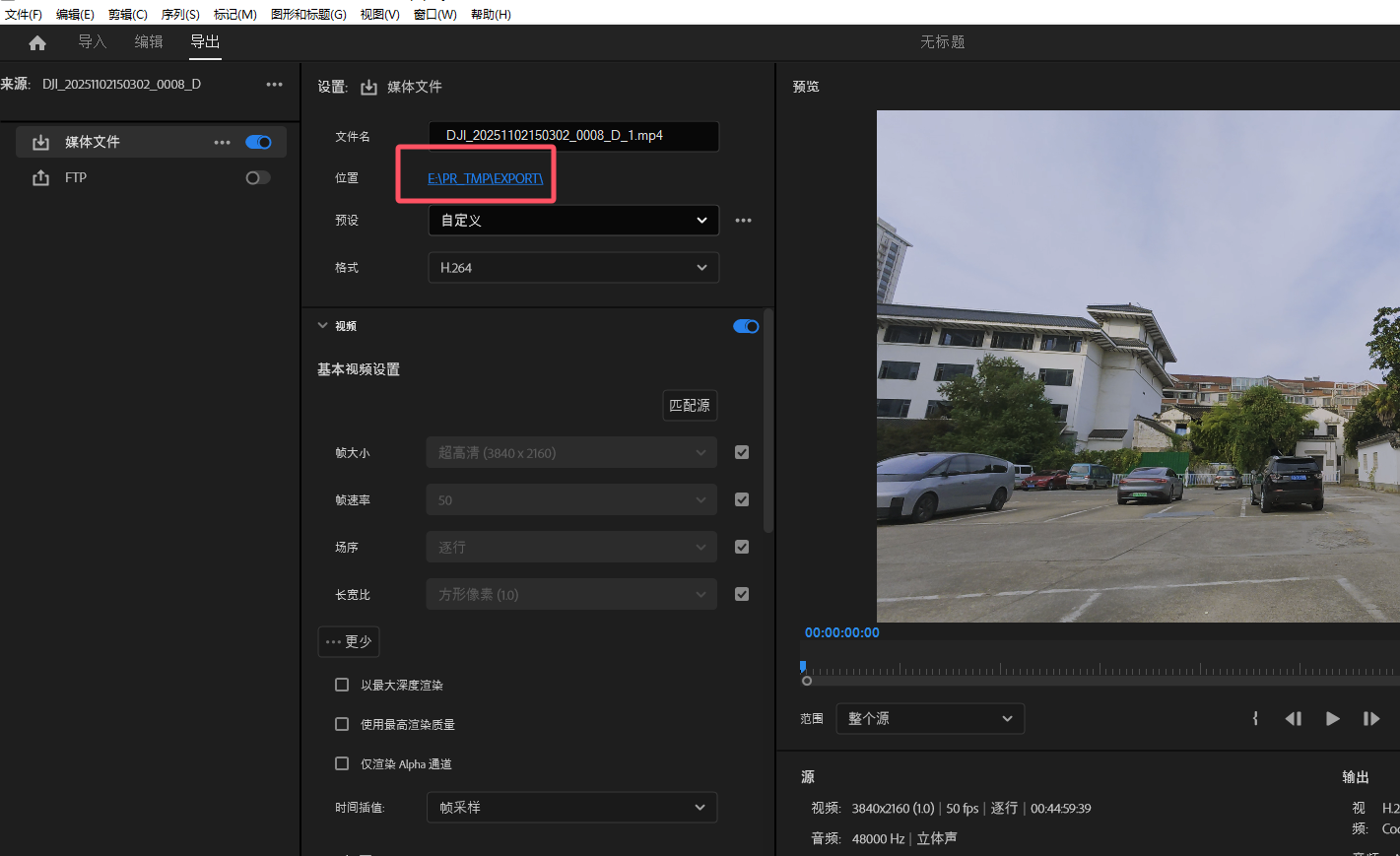Collapse the 视频 settings section
Viewport: 1400px width, 856px height.
pyautogui.click(x=322, y=326)
